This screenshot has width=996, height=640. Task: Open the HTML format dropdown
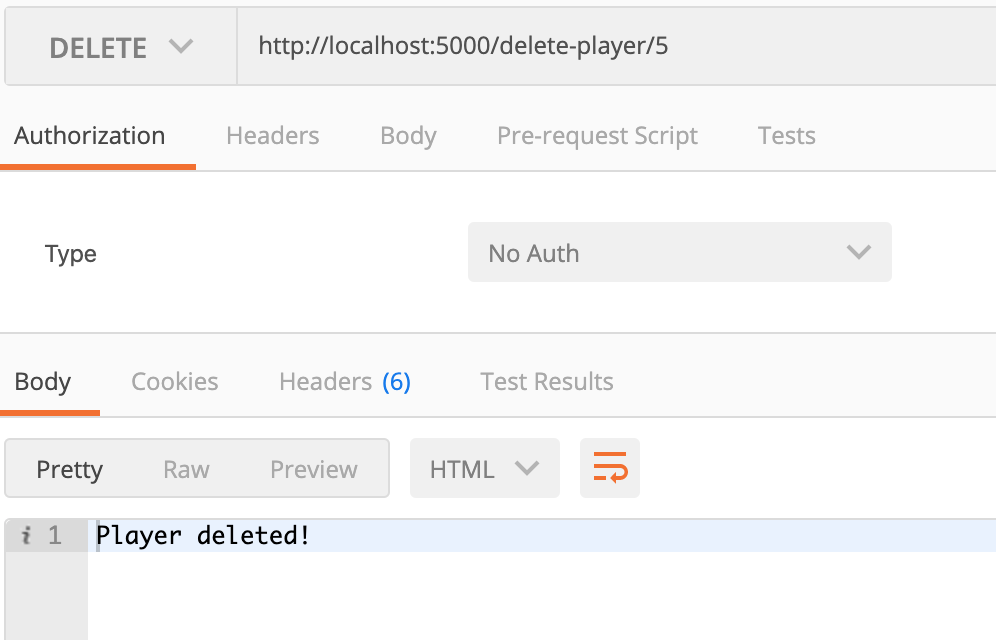click(x=484, y=469)
